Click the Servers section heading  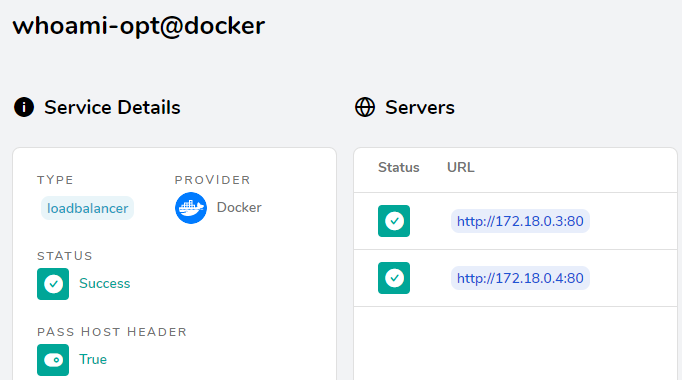point(420,107)
